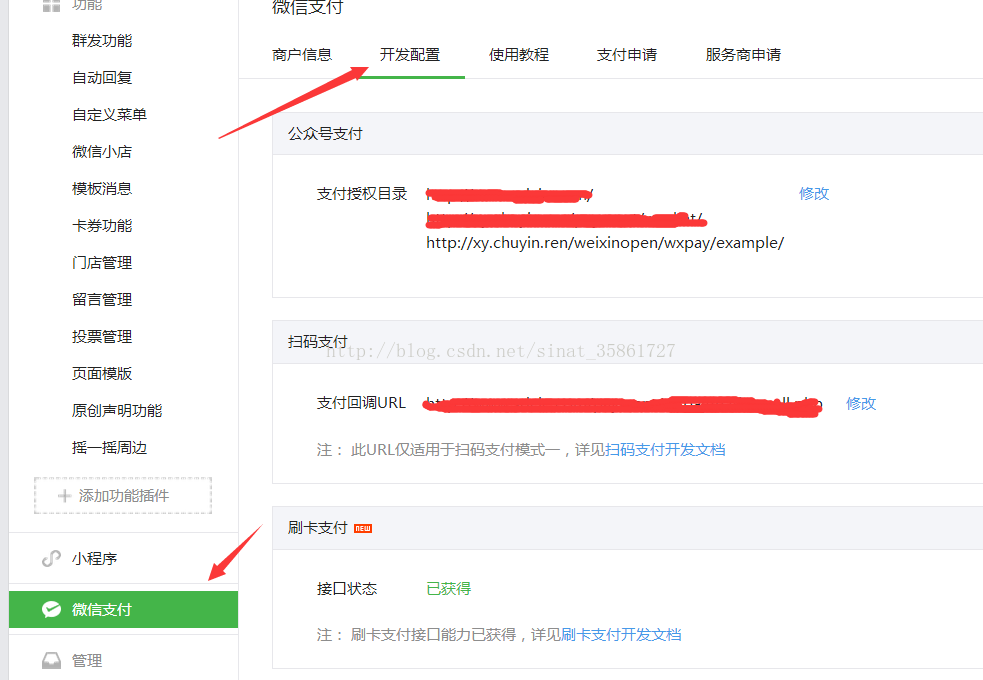Go to 投票管理
983x680 pixels.
(x=102, y=337)
